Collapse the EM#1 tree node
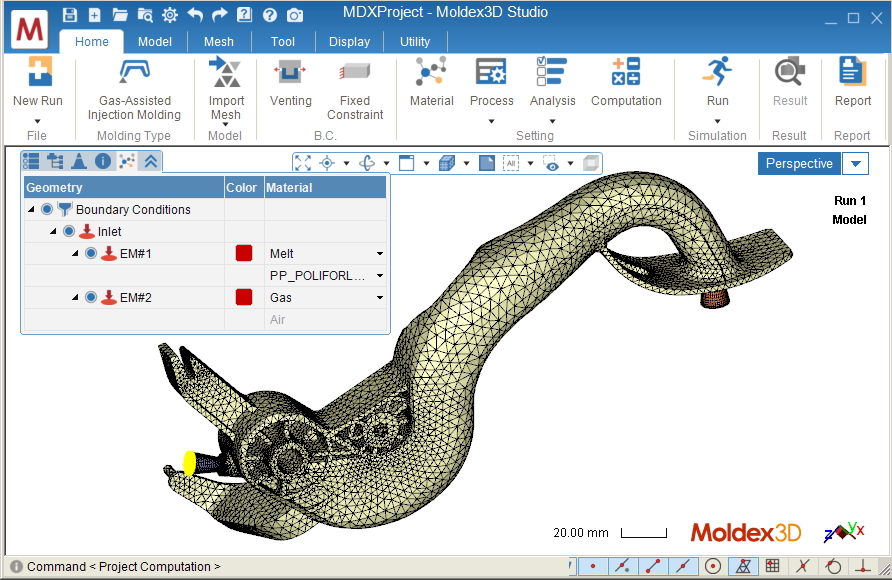892x580 pixels. tap(75, 253)
